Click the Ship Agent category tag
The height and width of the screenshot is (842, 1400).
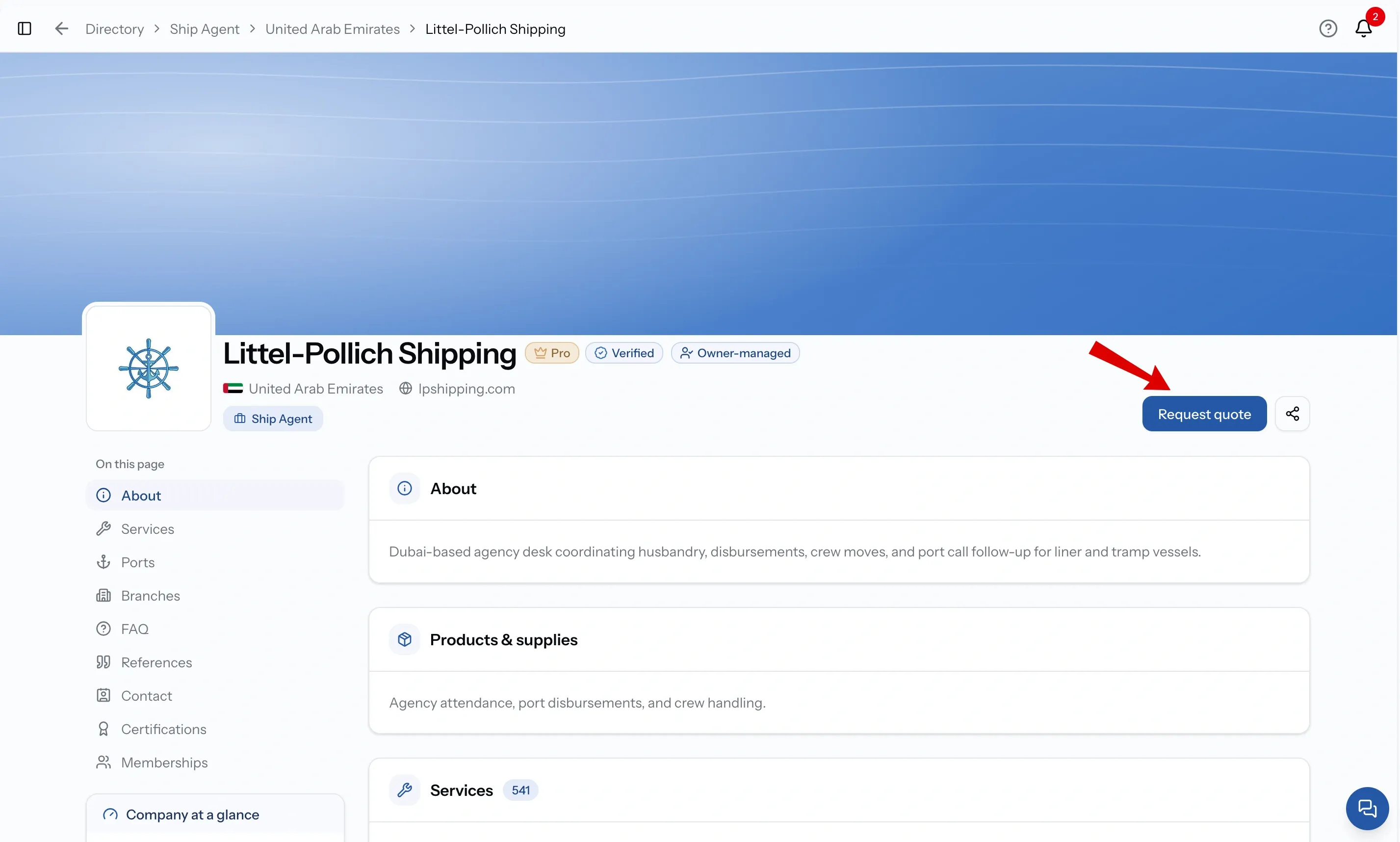(273, 419)
